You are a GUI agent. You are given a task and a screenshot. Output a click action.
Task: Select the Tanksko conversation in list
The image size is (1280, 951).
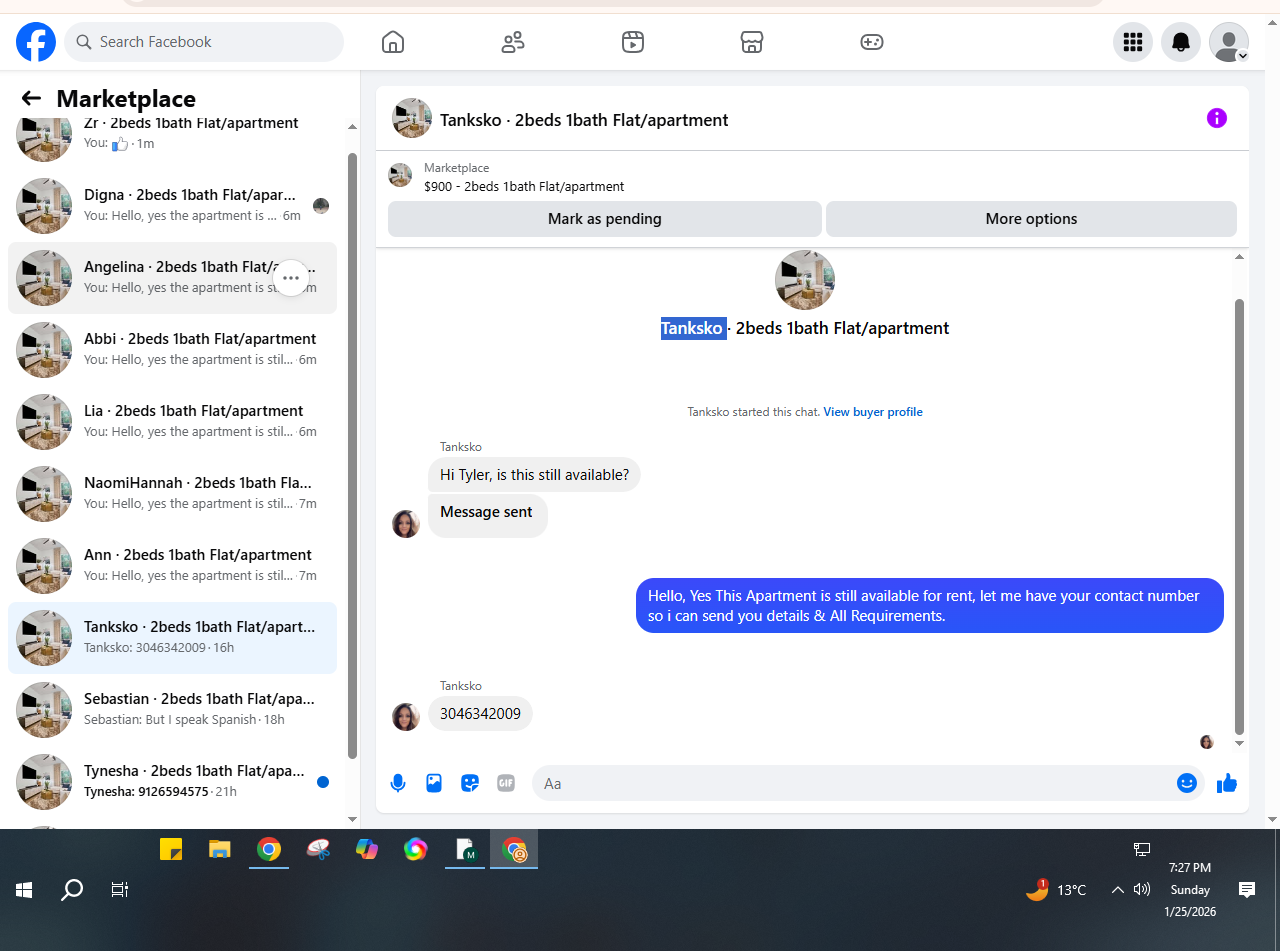(x=172, y=638)
